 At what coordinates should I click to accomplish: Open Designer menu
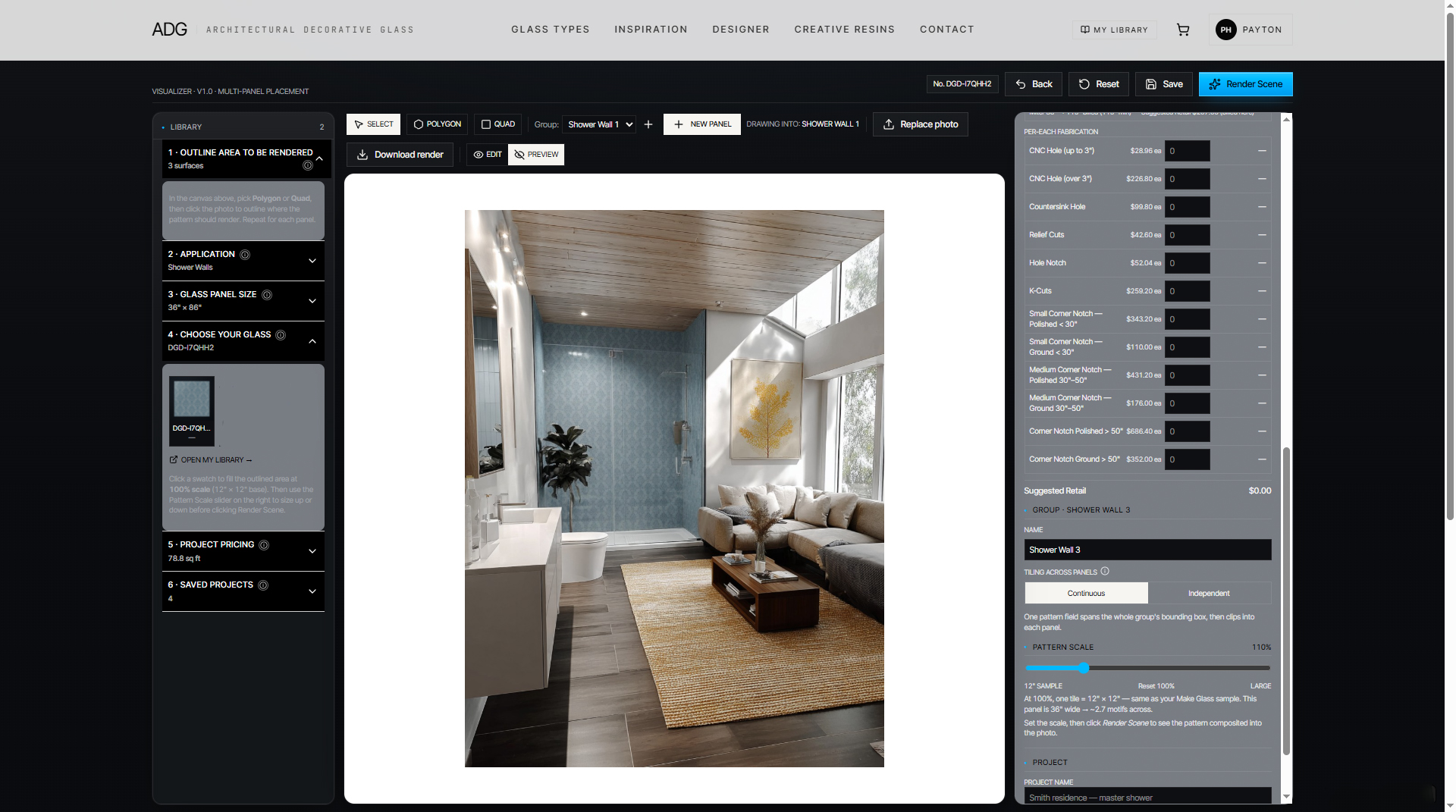(741, 30)
